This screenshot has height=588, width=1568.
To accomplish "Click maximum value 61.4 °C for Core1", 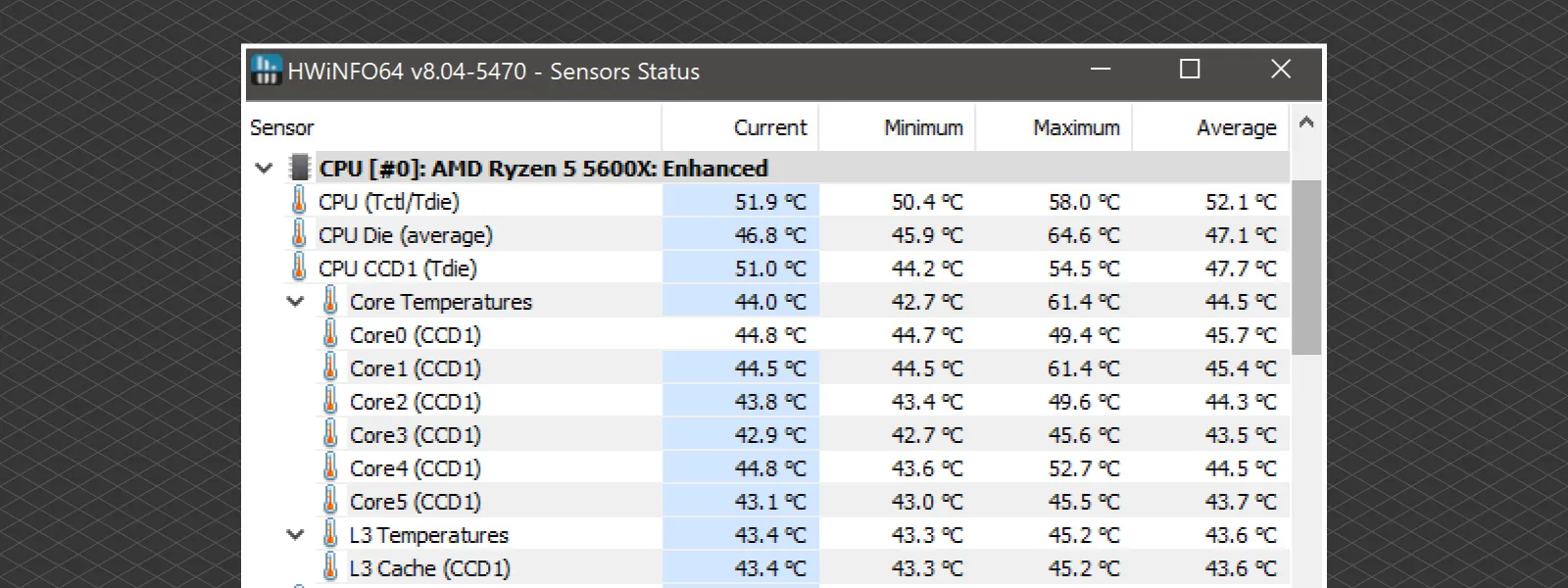I will 1084,368.
